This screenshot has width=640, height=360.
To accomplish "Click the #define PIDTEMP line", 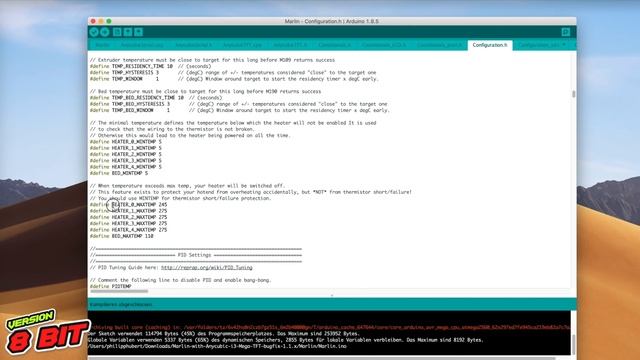I will coord(111,287).
